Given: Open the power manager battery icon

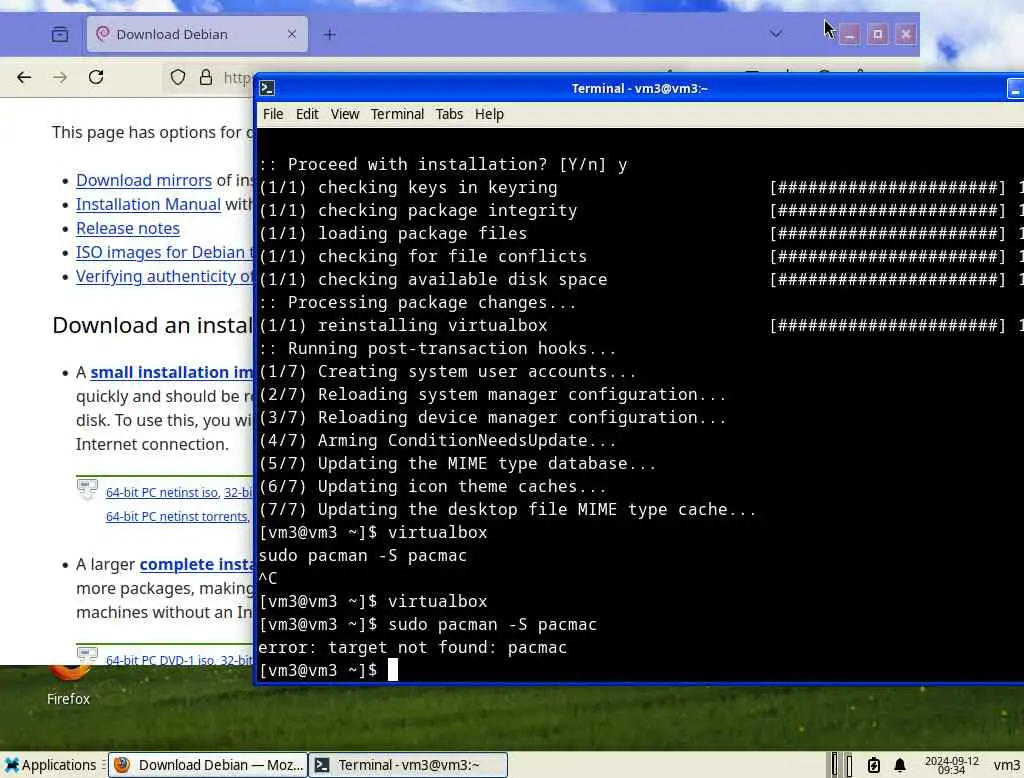Looking at the screenshot, I should click(874, 765).
